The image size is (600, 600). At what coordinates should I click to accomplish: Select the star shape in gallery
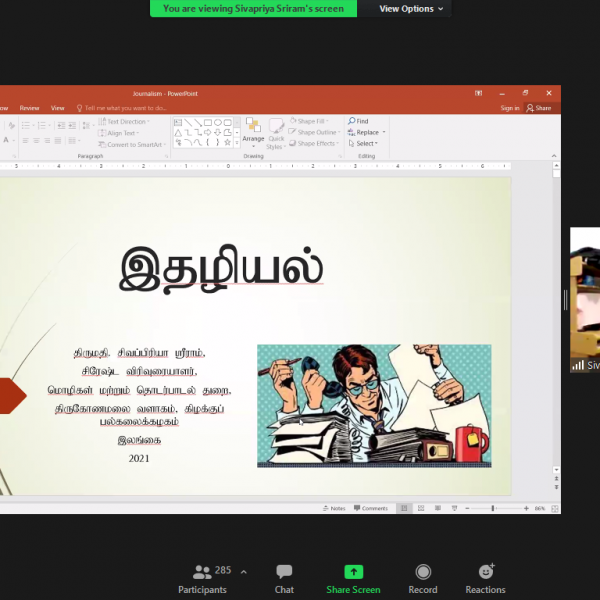tap(228, 143)
